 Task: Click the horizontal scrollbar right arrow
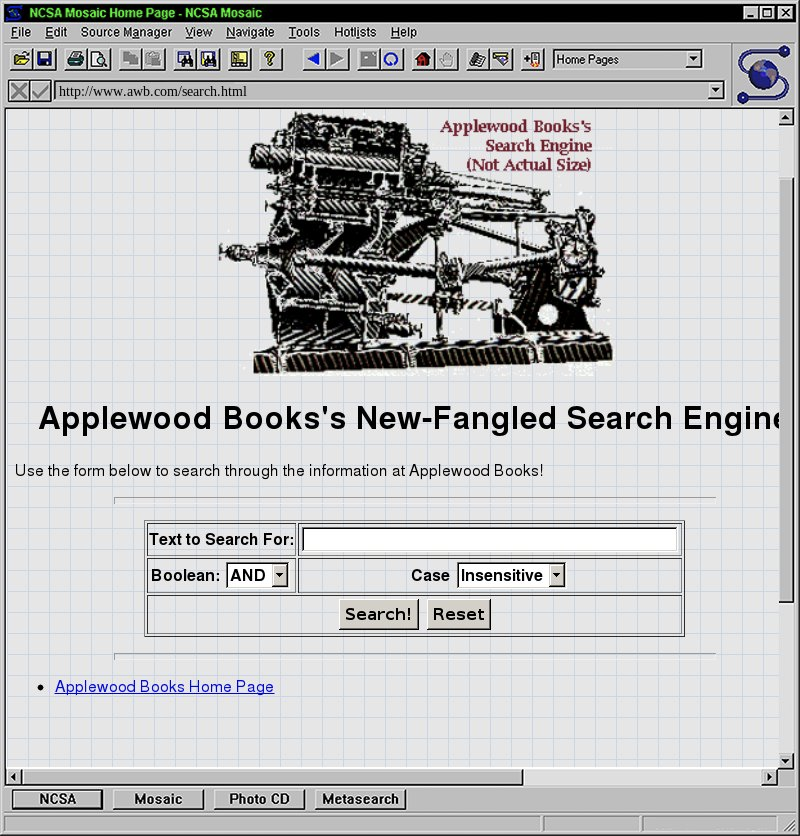pos(770,777)
